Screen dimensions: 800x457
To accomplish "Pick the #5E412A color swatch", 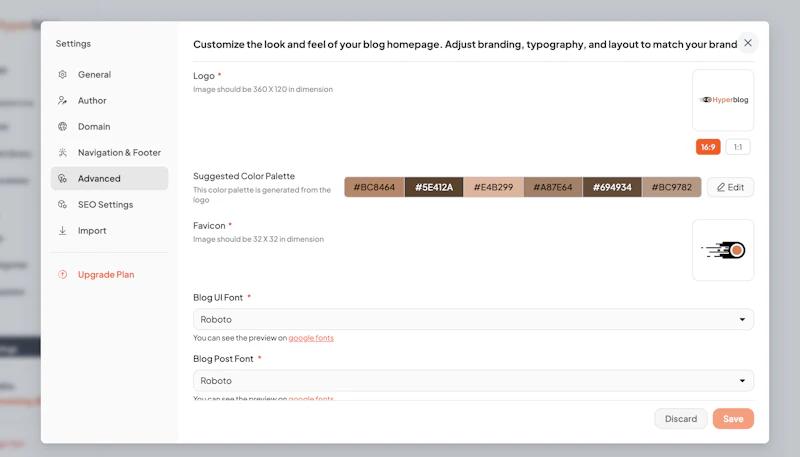I will (434, 187).
